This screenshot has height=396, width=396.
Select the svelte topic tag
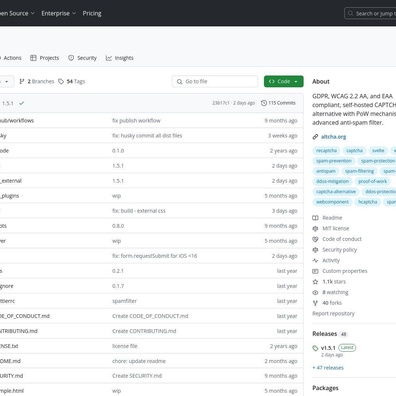(x=378, y=151)
